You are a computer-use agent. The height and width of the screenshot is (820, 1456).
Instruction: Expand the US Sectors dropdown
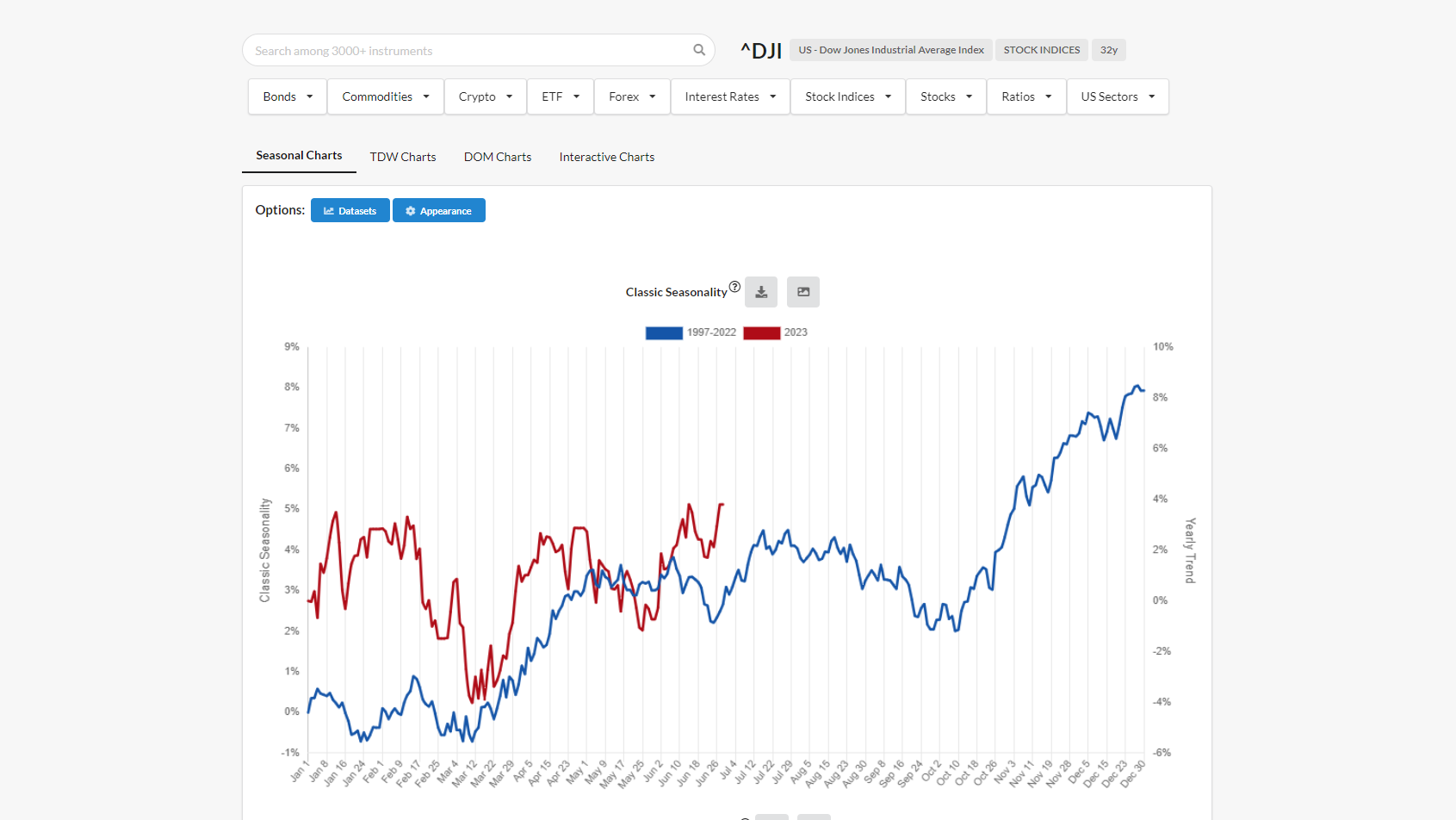tap(1117, 96)
